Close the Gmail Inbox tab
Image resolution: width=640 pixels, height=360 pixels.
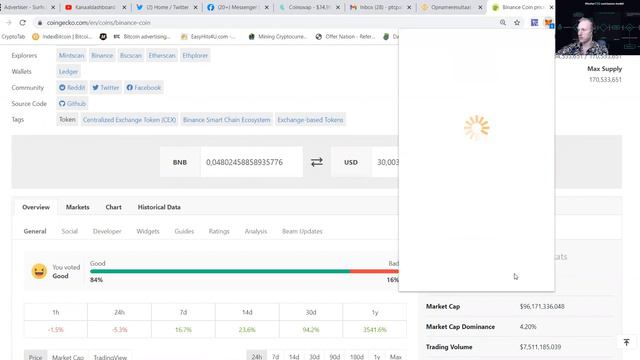point(409,7)
